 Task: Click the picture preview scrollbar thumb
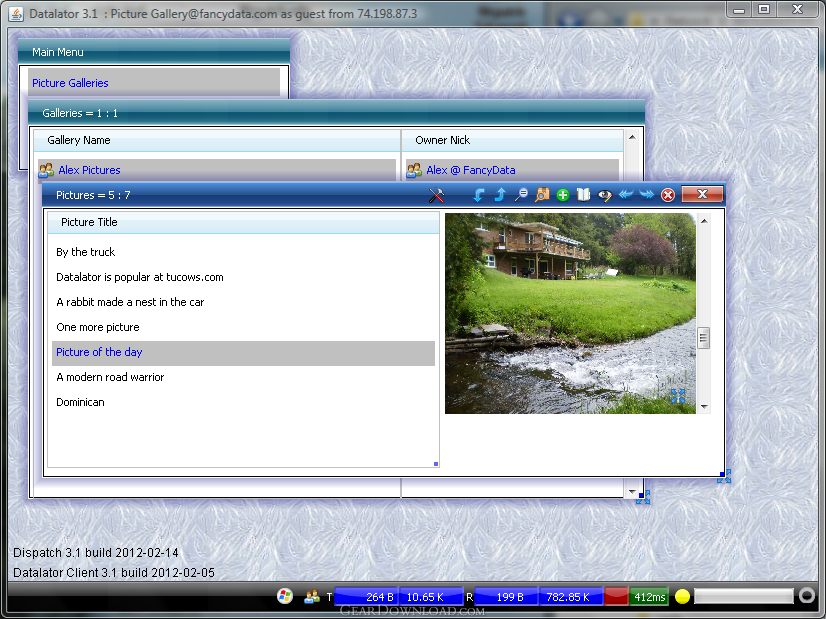point(704,338)
